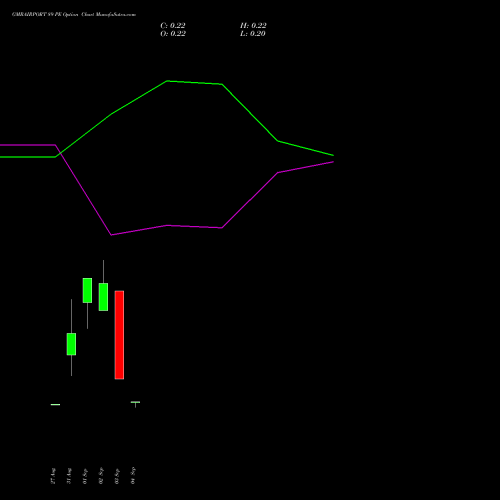Click the '03 Sep' date label

pyautogui.click(x=117, y=476)
